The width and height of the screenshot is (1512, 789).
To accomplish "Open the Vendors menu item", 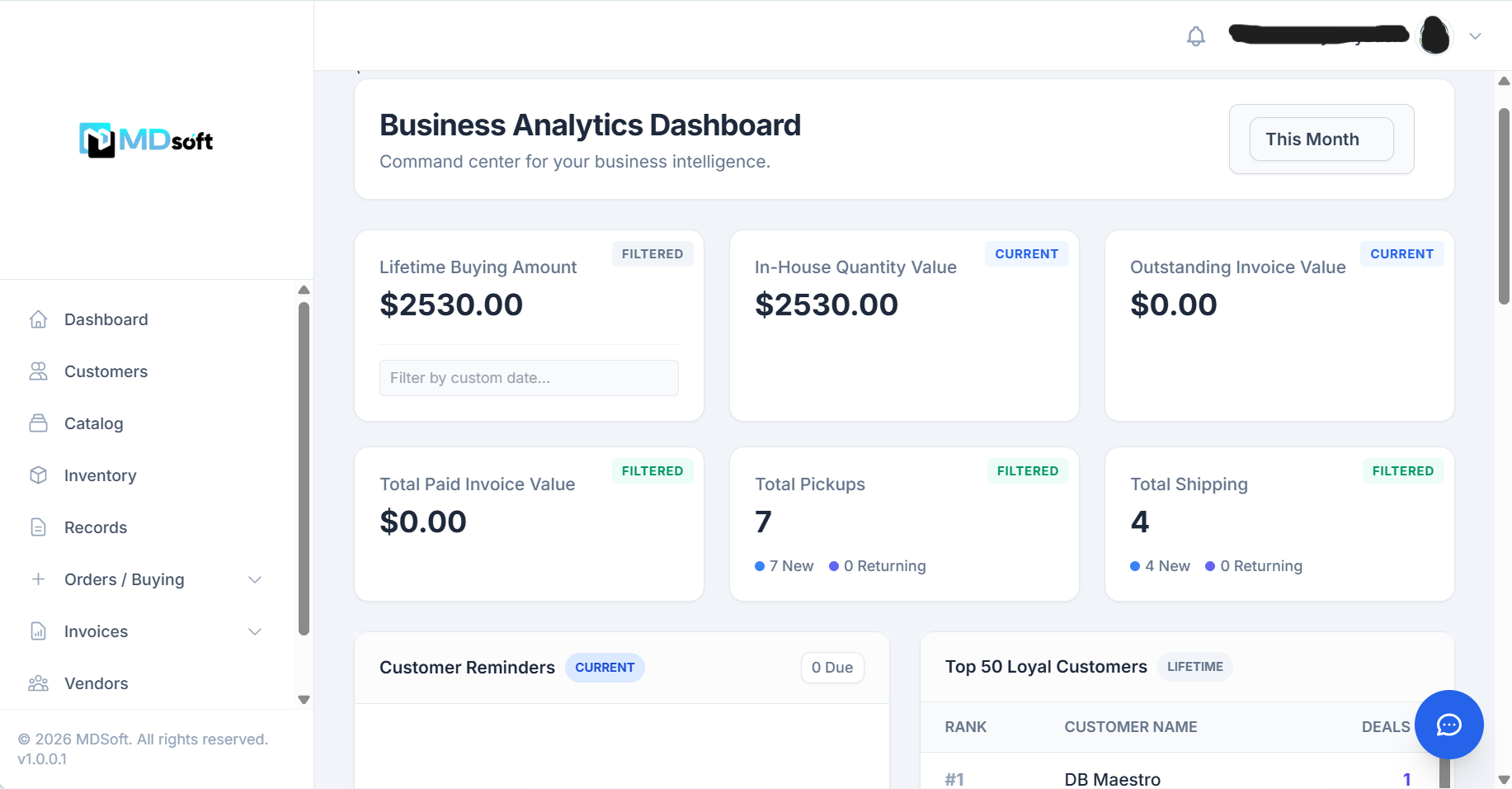I will click(x=97, y=683).
